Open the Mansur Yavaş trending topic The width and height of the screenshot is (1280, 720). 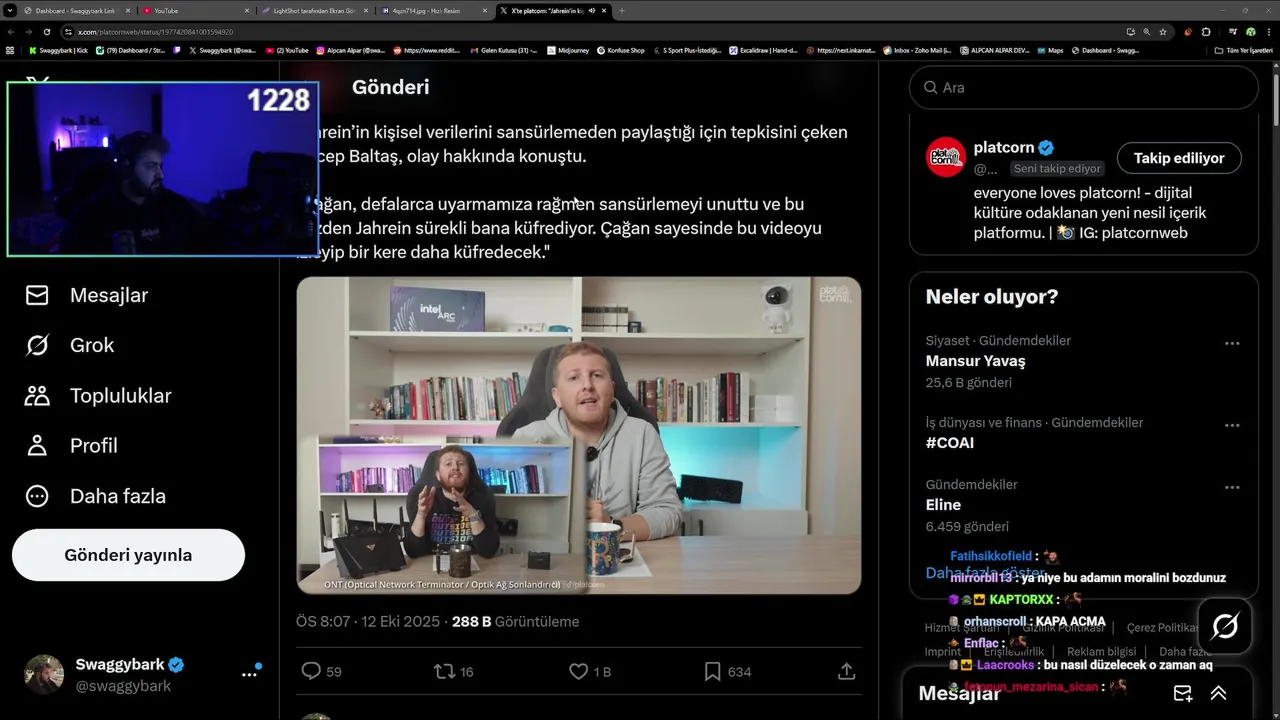coord(975,361)
